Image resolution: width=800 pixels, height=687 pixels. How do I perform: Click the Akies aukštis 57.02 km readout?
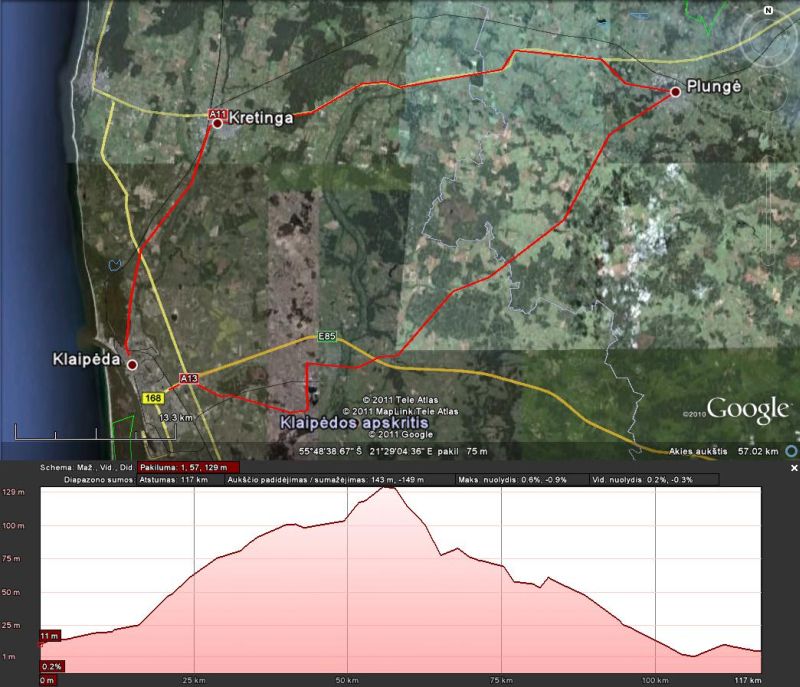pos(724,451)
